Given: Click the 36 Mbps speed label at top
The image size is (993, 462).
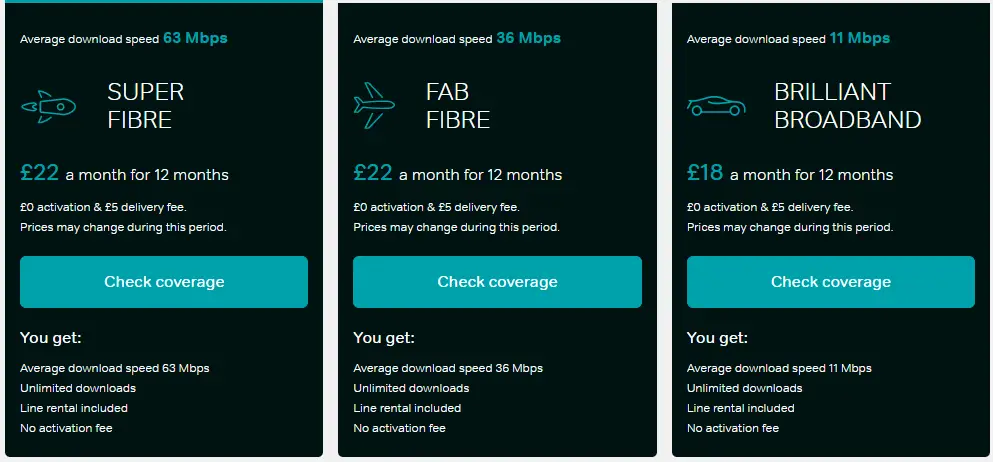Looking at the screenshot, I should (x=528, y=38).
